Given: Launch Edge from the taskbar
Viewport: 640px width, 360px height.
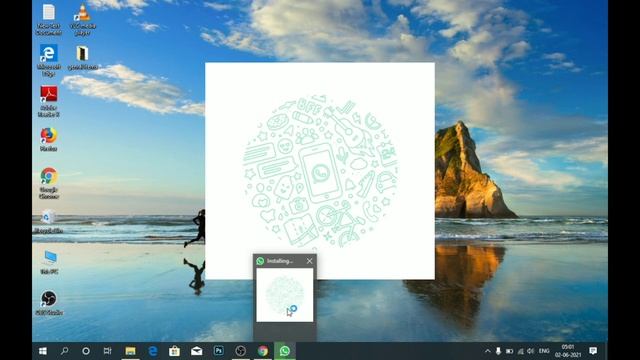Looking at the screenshot, I should tap(153, 351).
